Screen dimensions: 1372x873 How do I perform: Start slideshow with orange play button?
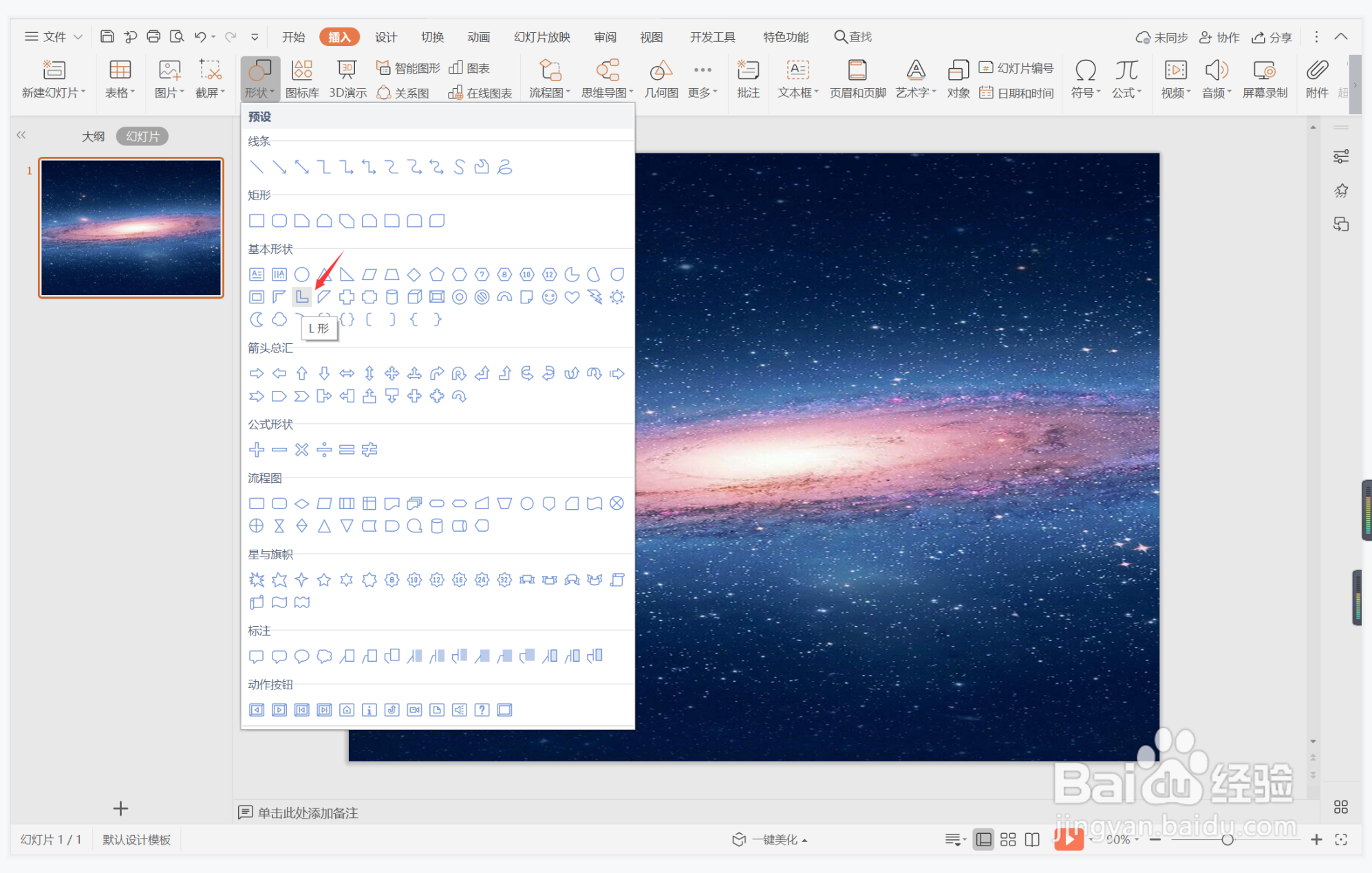[1069, 839]
